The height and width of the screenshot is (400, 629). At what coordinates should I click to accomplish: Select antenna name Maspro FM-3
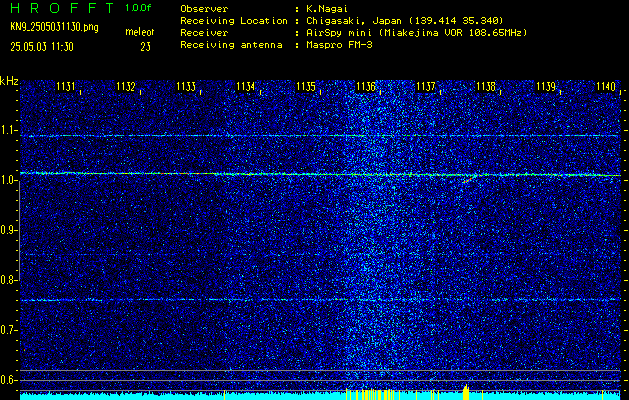click(x=339, y=45)
